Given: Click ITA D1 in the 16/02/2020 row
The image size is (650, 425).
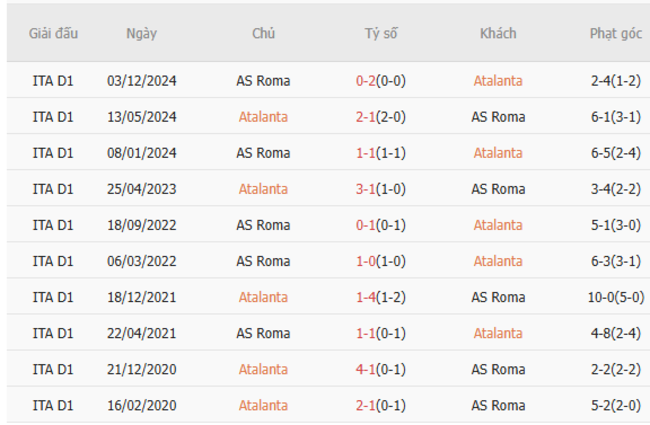Looking at the screenshot, I should coord(53,405).
